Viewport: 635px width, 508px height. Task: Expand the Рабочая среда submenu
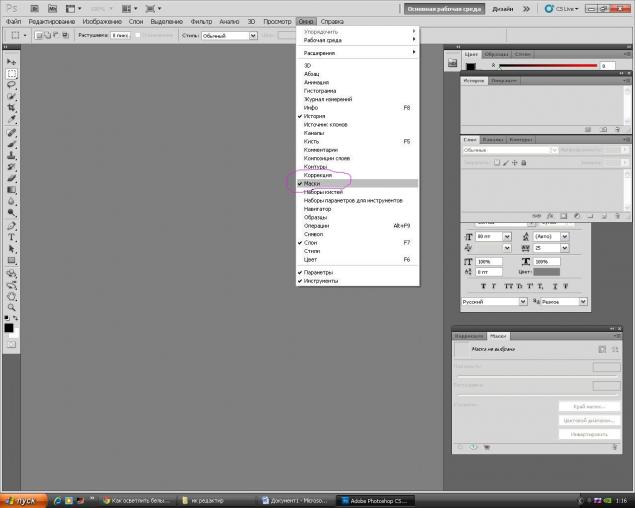357,40
